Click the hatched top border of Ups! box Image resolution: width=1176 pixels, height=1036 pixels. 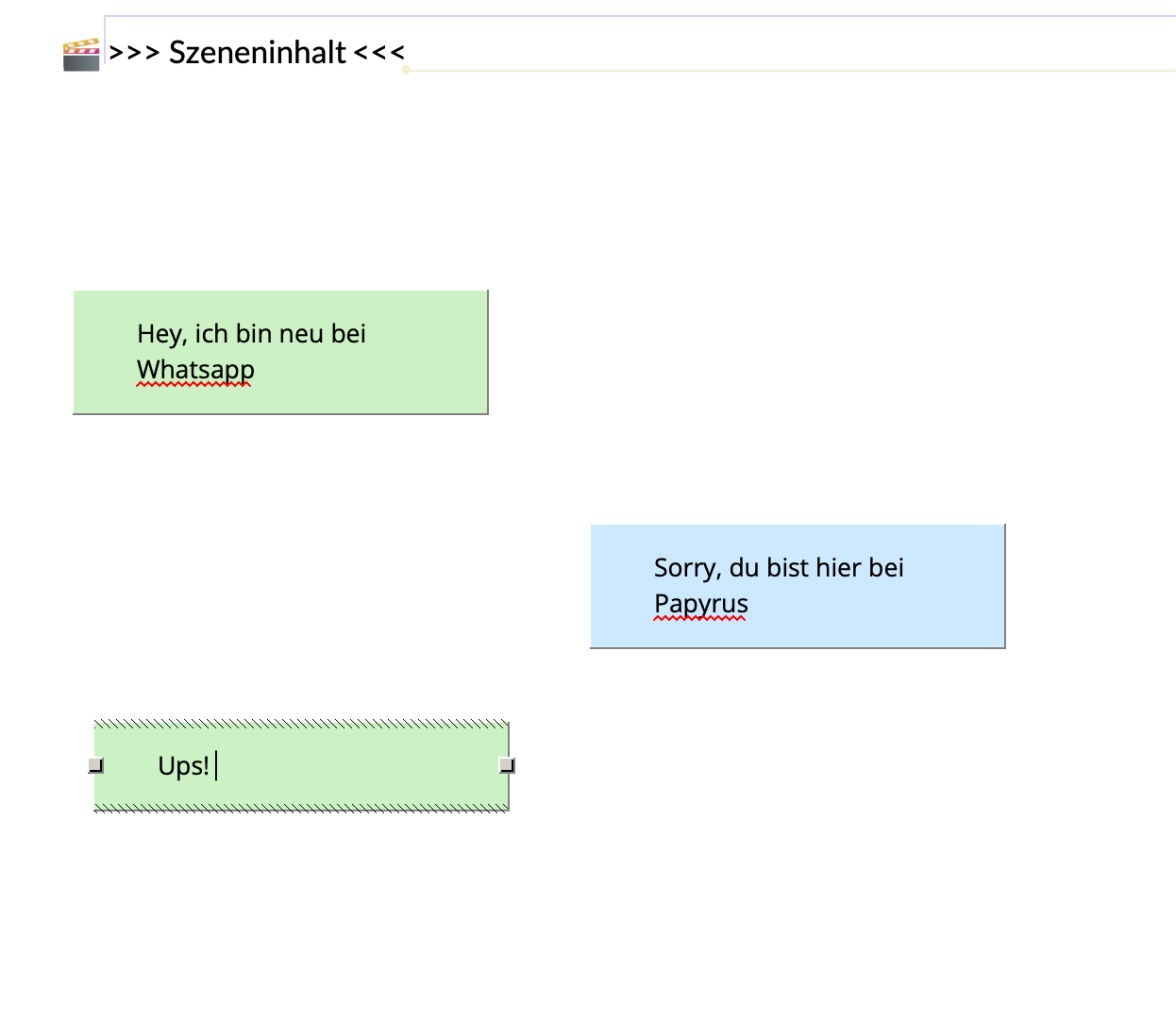point(302,725)
